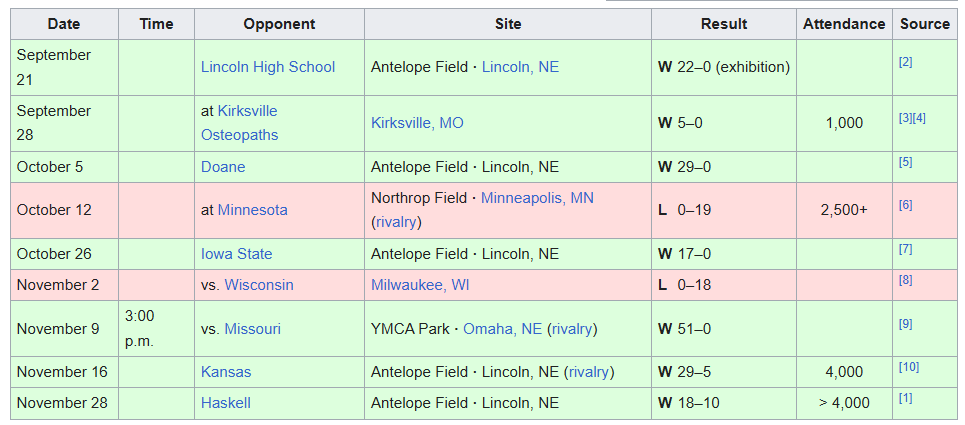This screenshot has width=965, height=425.
Task: Open the Kirksville, MO site link
Action: click(417, 123)
